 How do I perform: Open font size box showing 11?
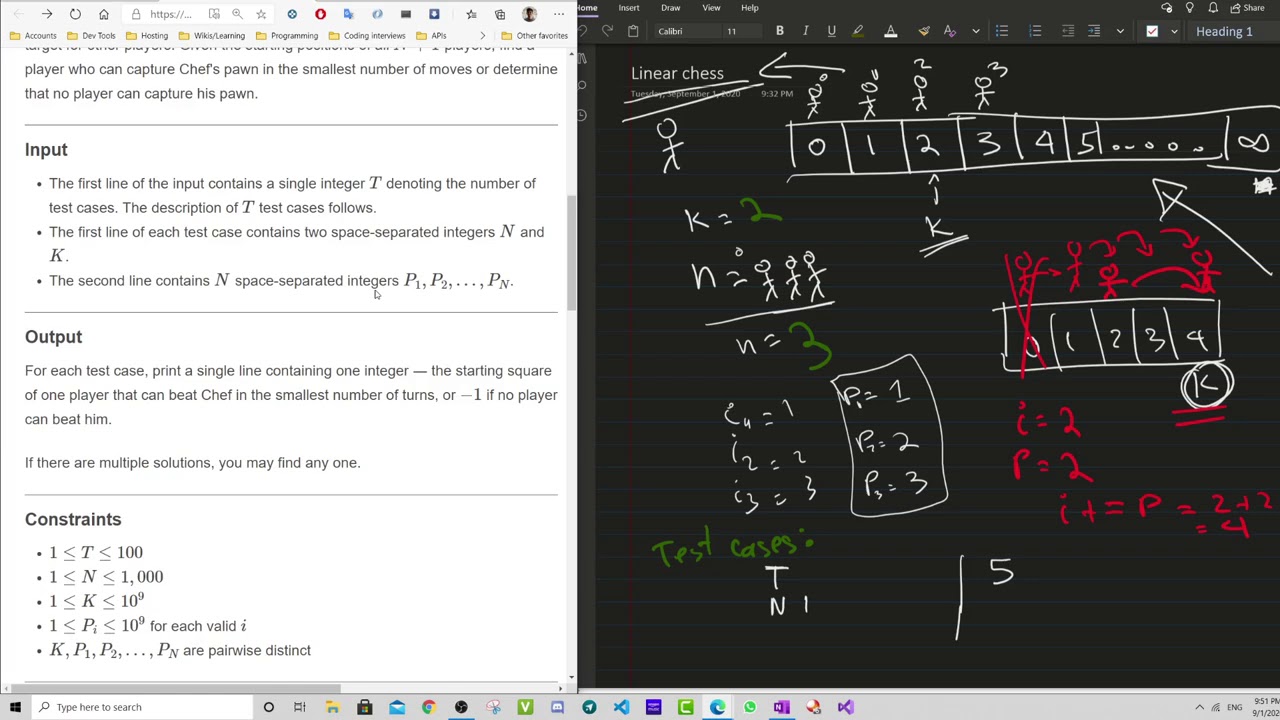[x=740, y=31]
